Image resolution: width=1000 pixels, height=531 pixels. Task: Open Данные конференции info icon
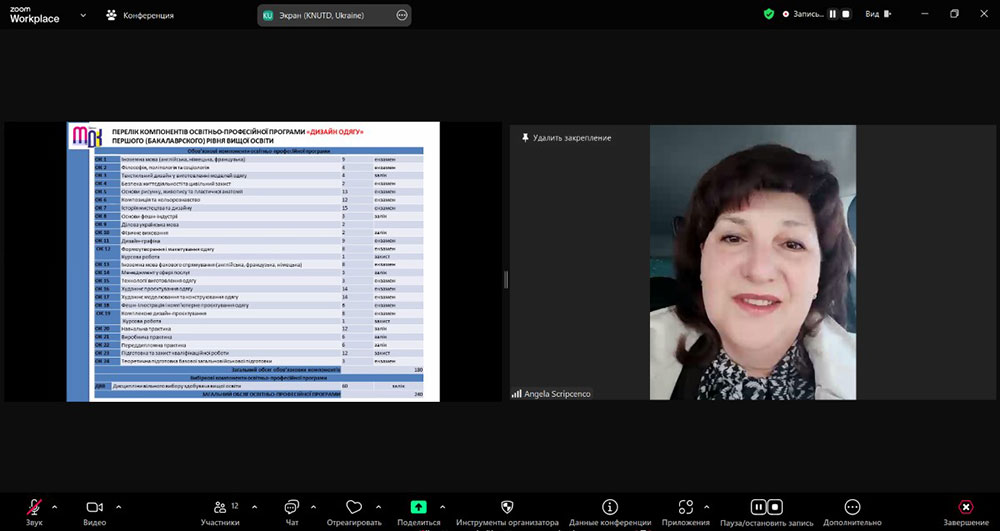click(x=610, y=507)
